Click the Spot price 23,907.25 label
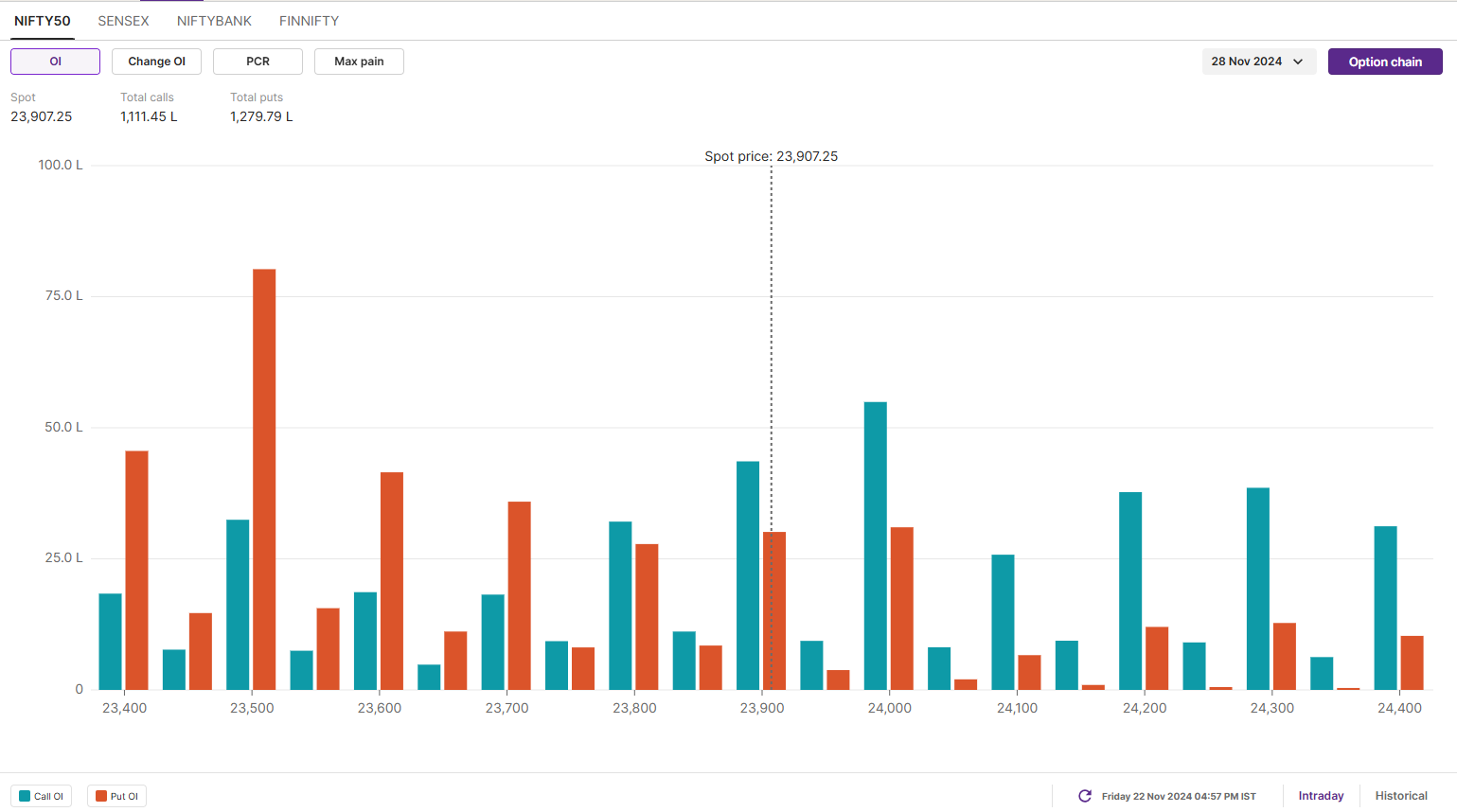This screenshot has width=1457, height=812. point(771,156)
